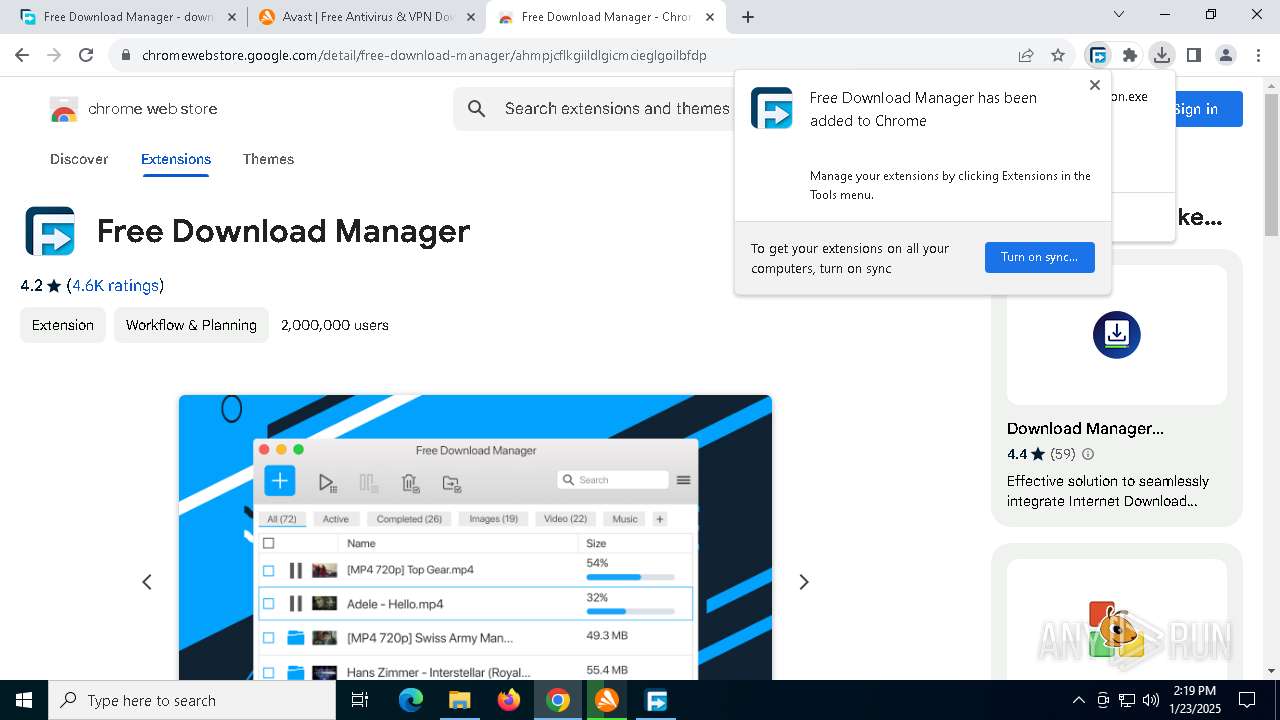
Task: Focus the Search extensions and themes field
Action: 617,108
